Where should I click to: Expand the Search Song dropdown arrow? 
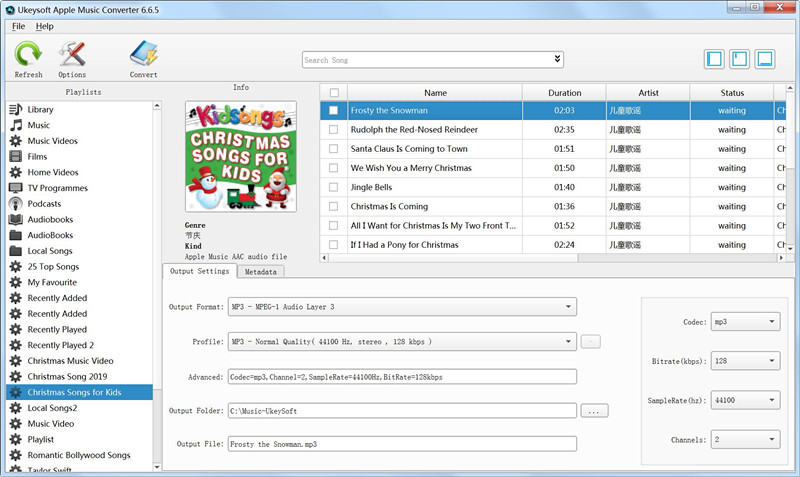pyautogui.click(x=557, y=59)
